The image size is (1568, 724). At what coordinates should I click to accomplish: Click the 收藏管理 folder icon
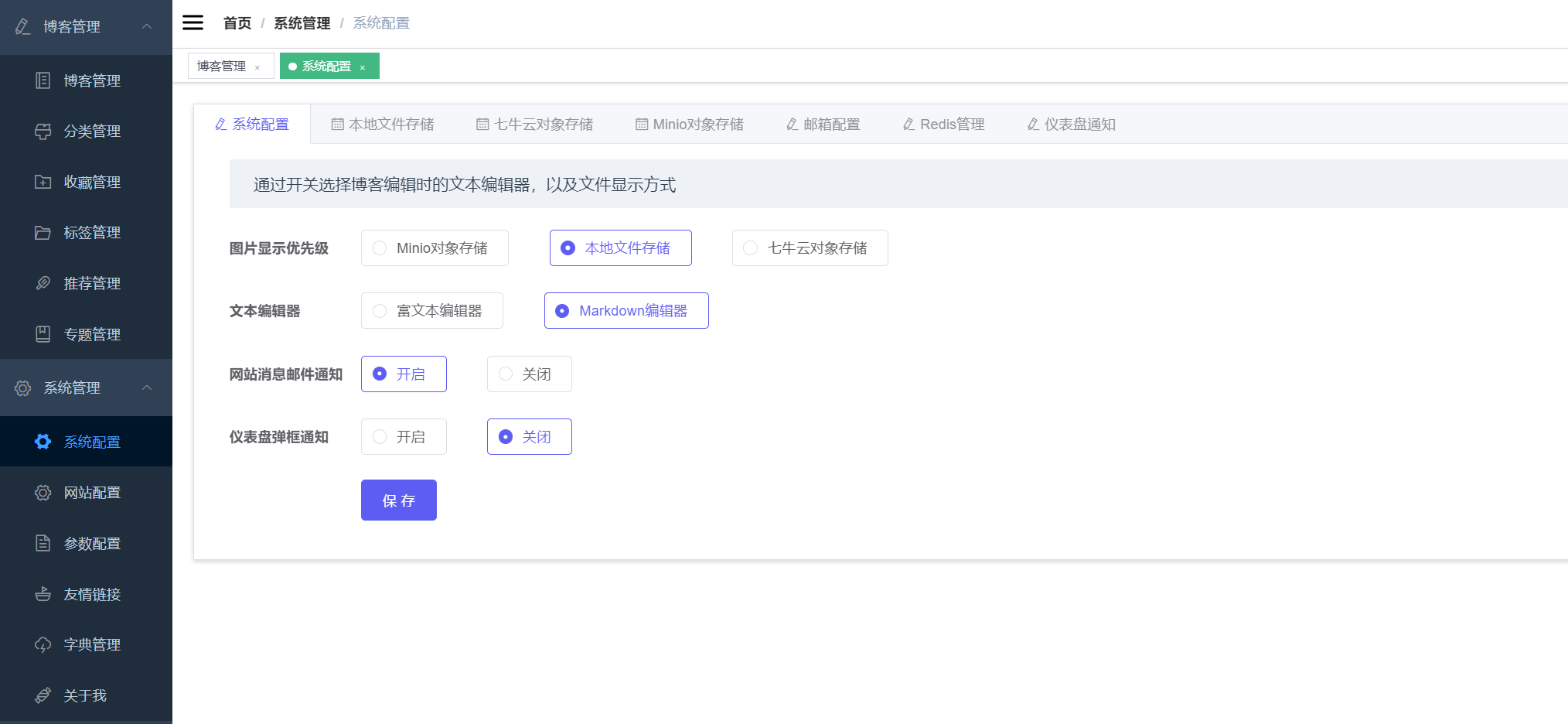click(x=43, y=182)
